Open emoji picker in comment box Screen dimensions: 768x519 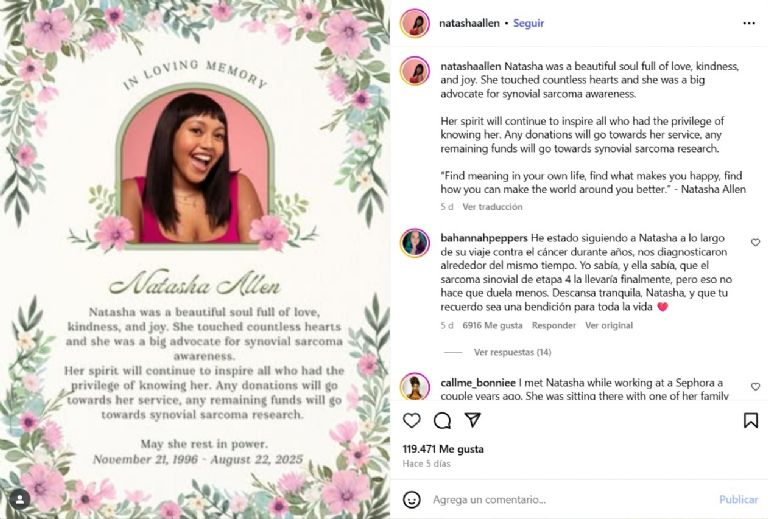411,499
